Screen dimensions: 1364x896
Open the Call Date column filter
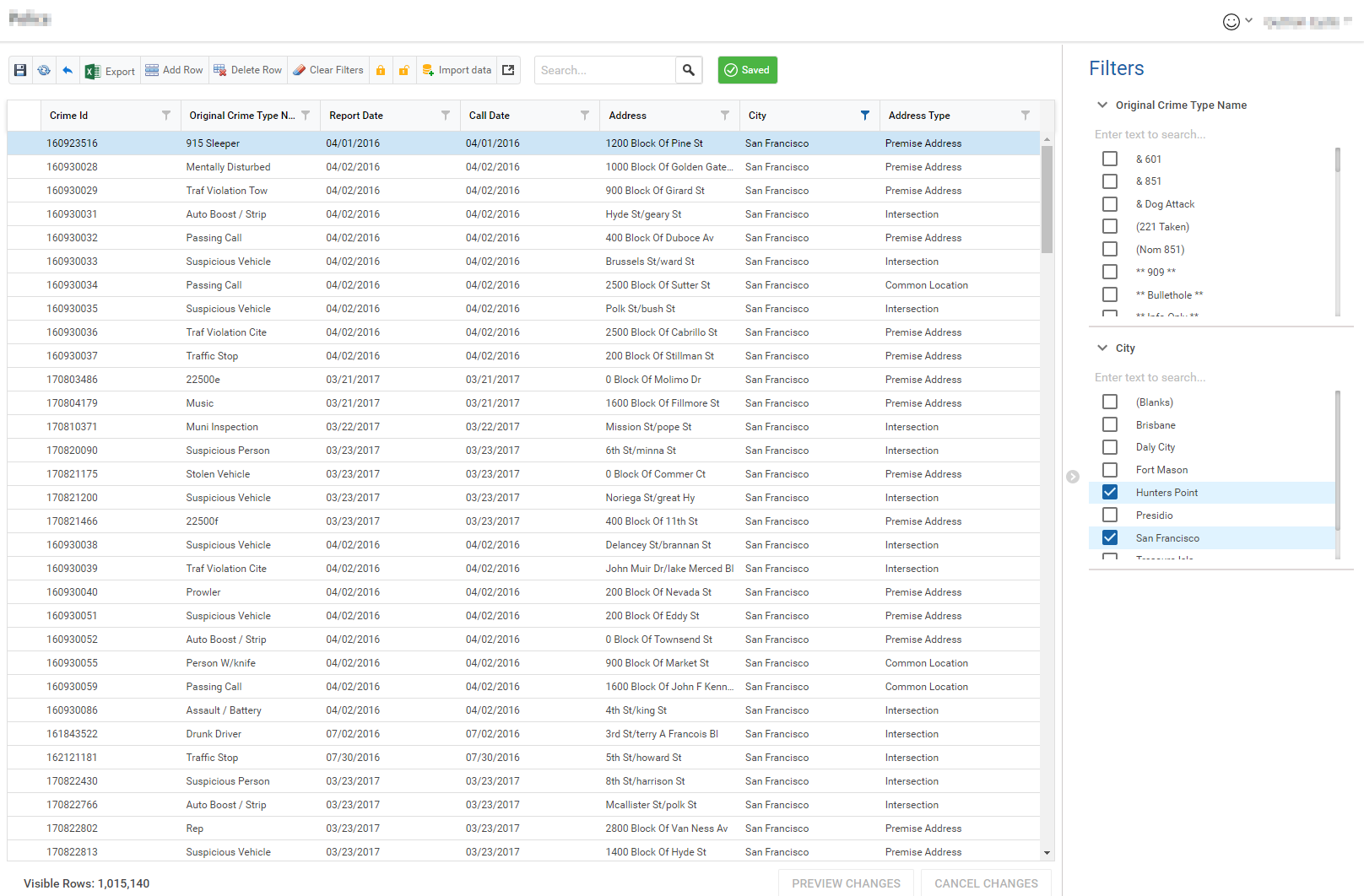pyautogui.click(x=585, y=116)
